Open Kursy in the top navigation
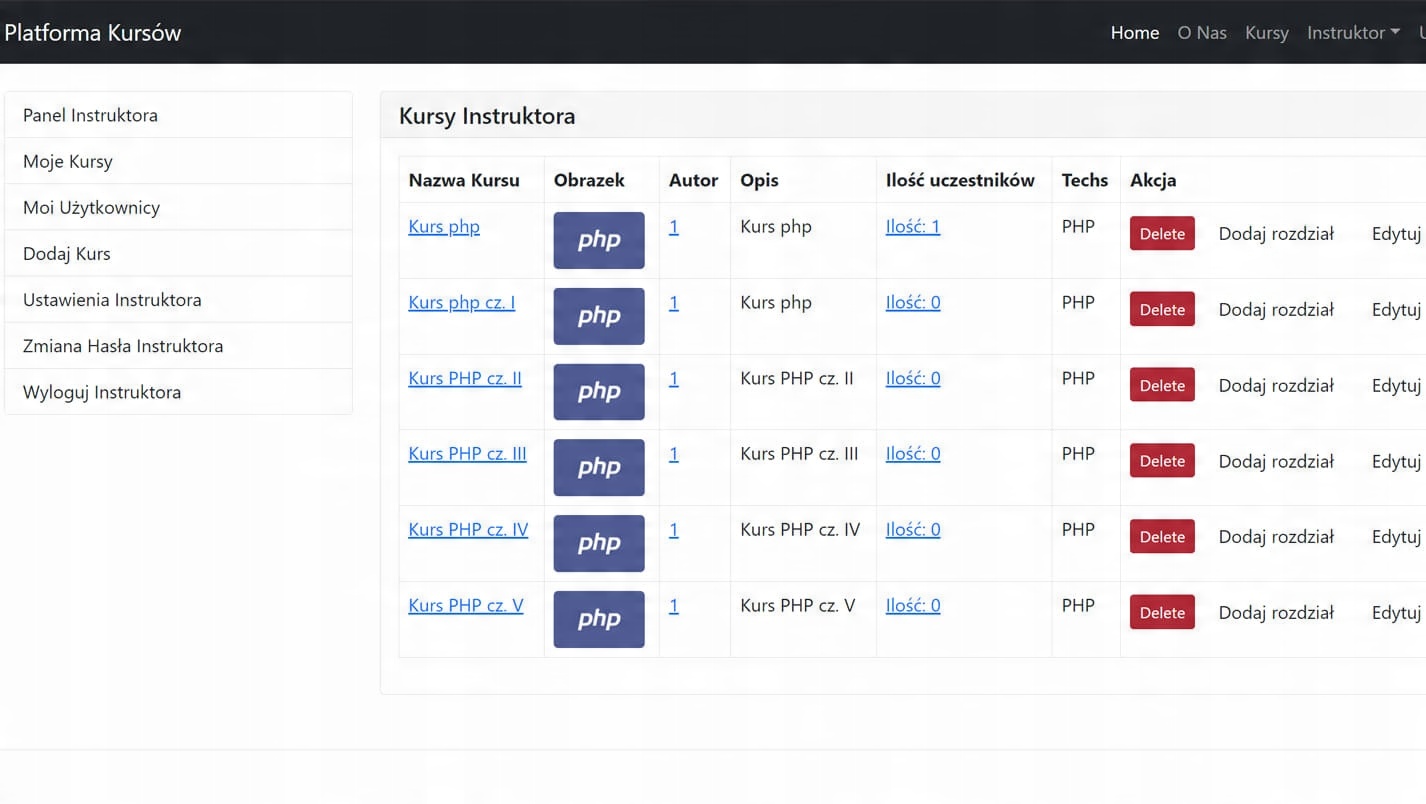The image size is (1426, 804). click(x=1266, y=33)
